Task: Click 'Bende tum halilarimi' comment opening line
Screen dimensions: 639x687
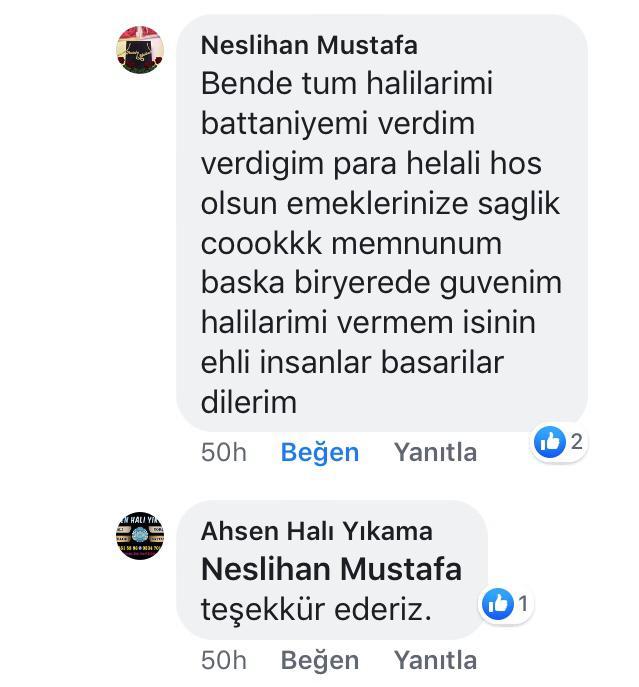Action: [x=347, y=83]
